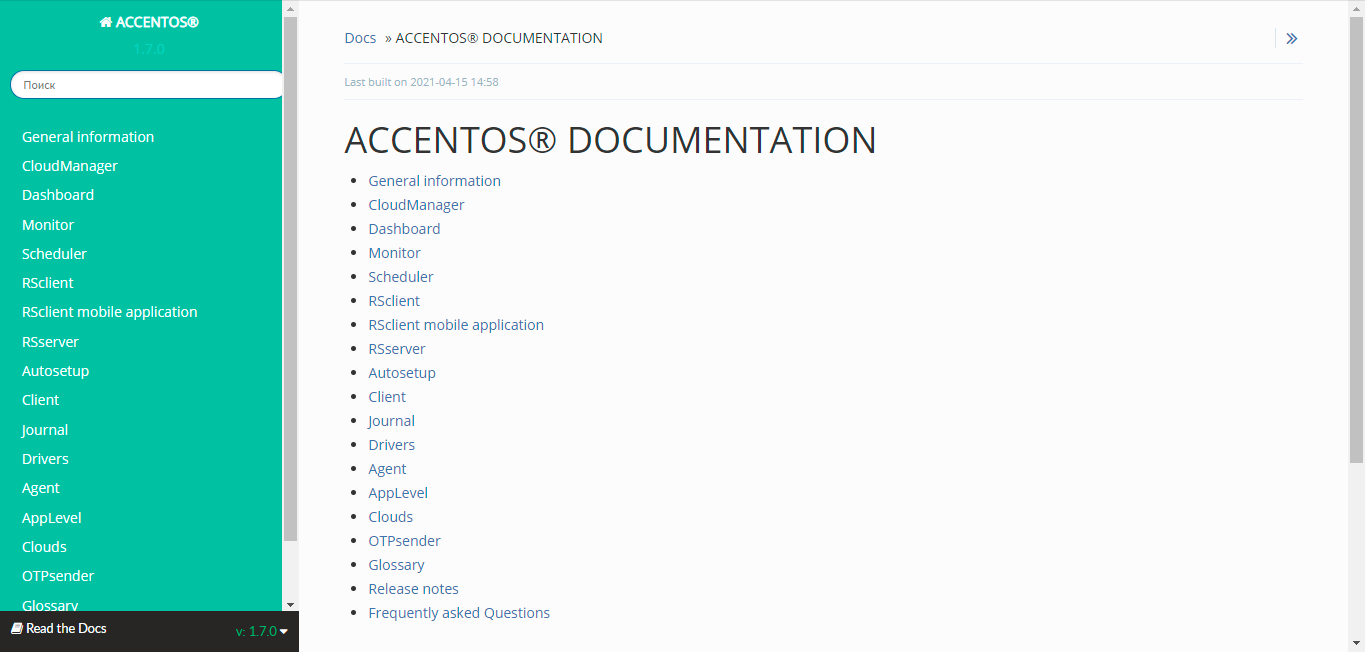Viewport: 1365px width, 652px height.
Task: Follow the AppLevel link in the content list
Action: (398, 493)
